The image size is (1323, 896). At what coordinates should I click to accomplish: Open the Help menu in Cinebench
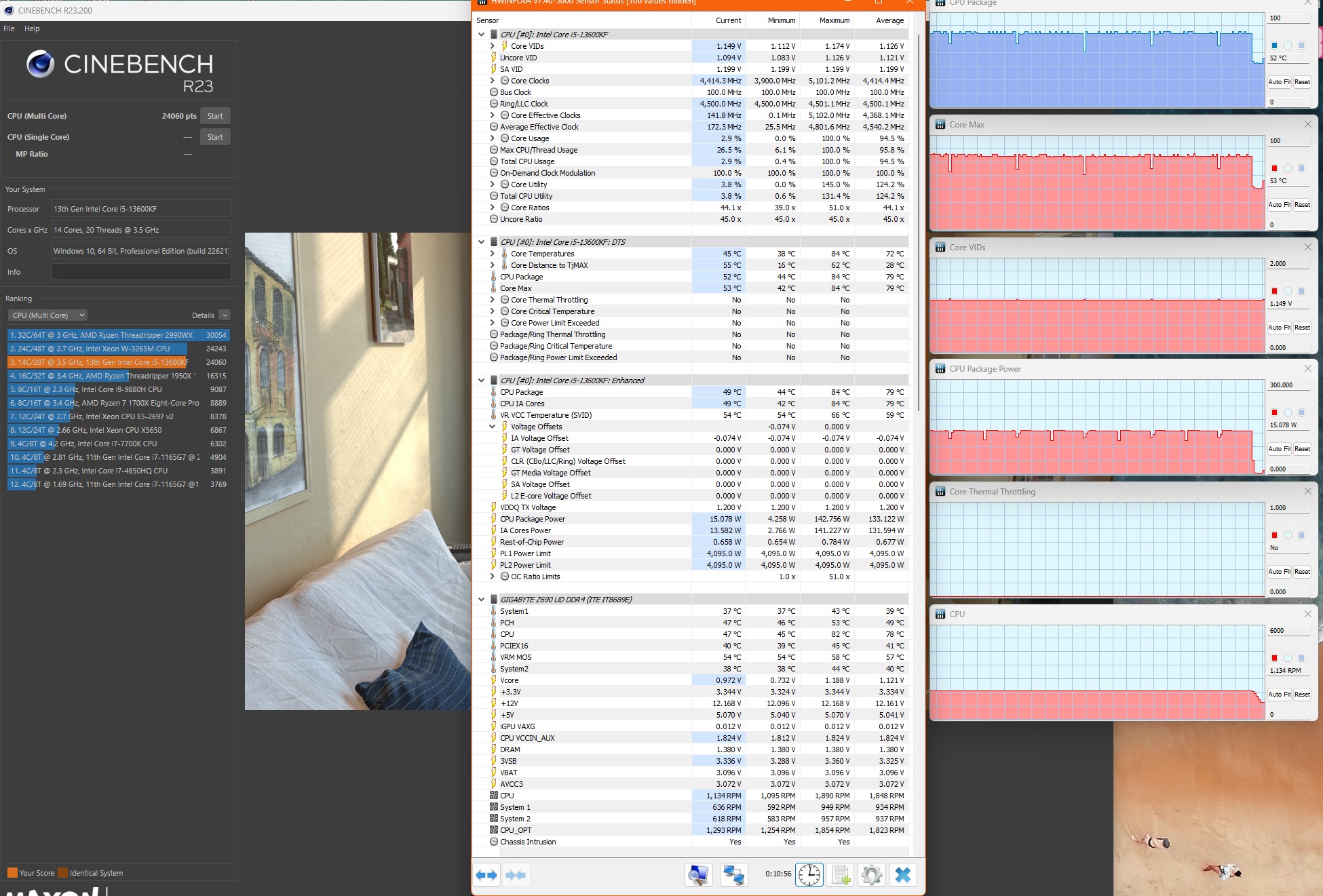32,28
